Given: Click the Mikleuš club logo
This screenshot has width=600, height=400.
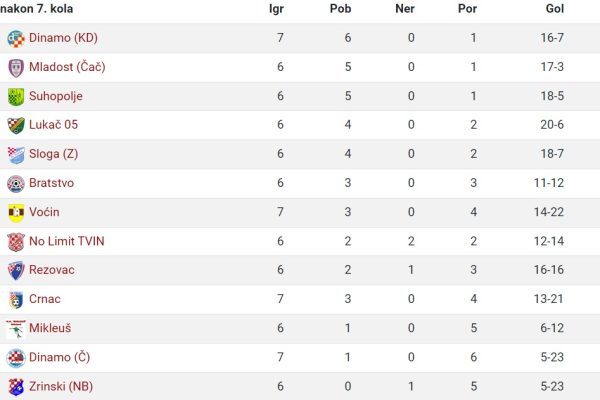Looking at the screenshot, I should [16, 329].
